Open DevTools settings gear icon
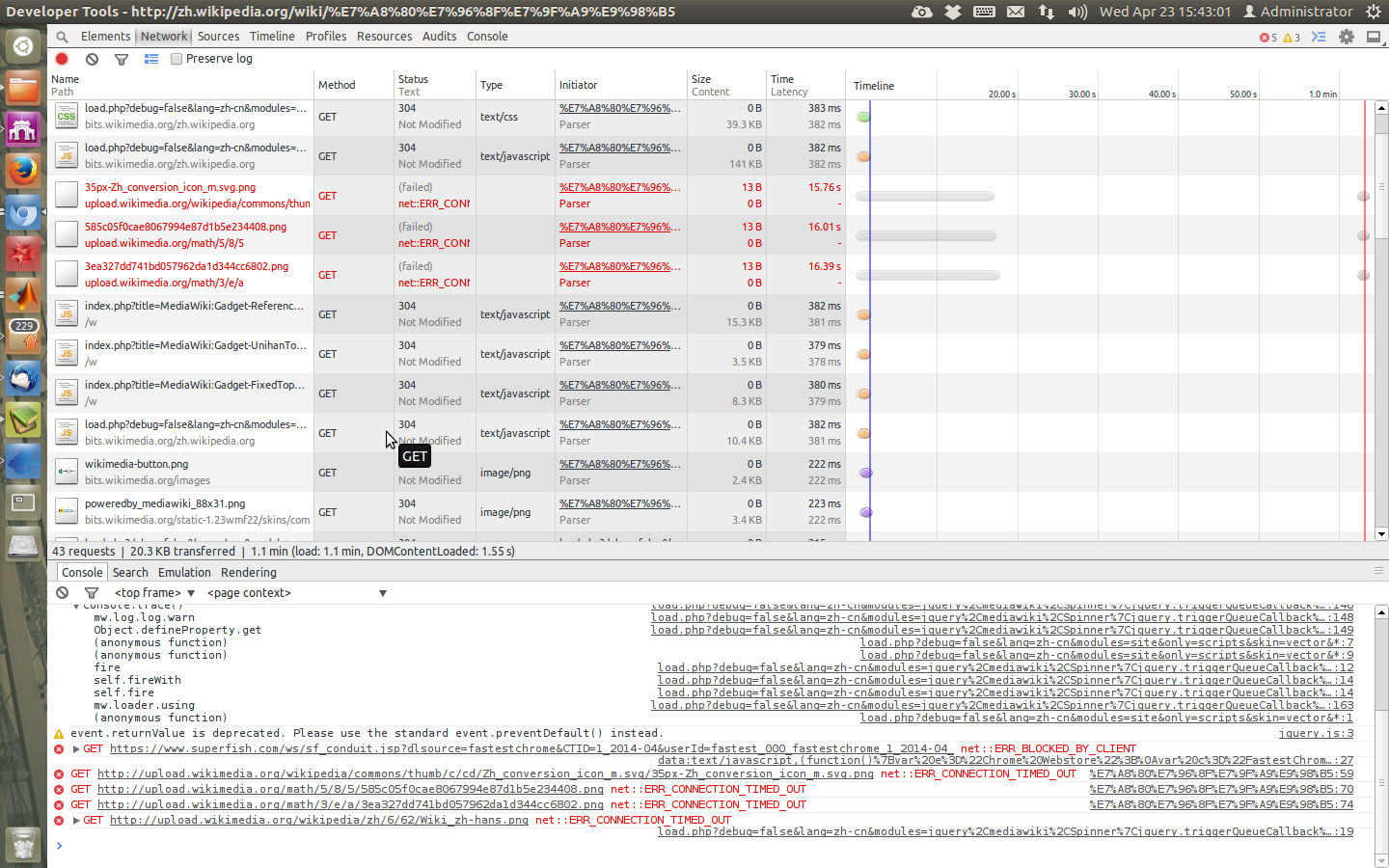The width and height of the screenshot is (1389, 868). point(1347,37)
